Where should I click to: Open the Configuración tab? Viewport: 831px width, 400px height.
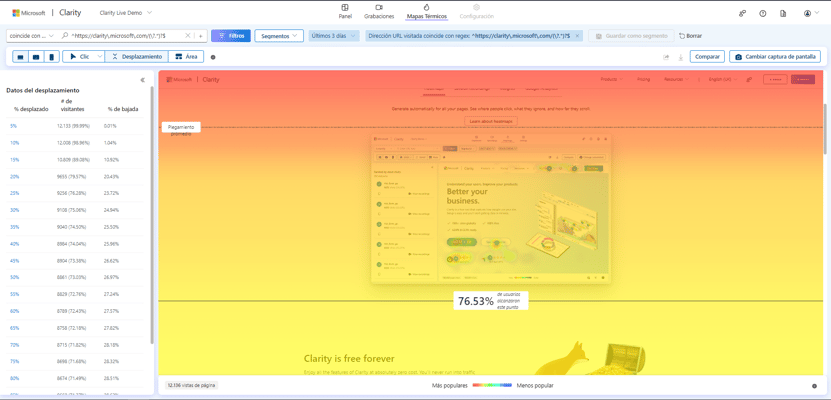tap(476, 11)
